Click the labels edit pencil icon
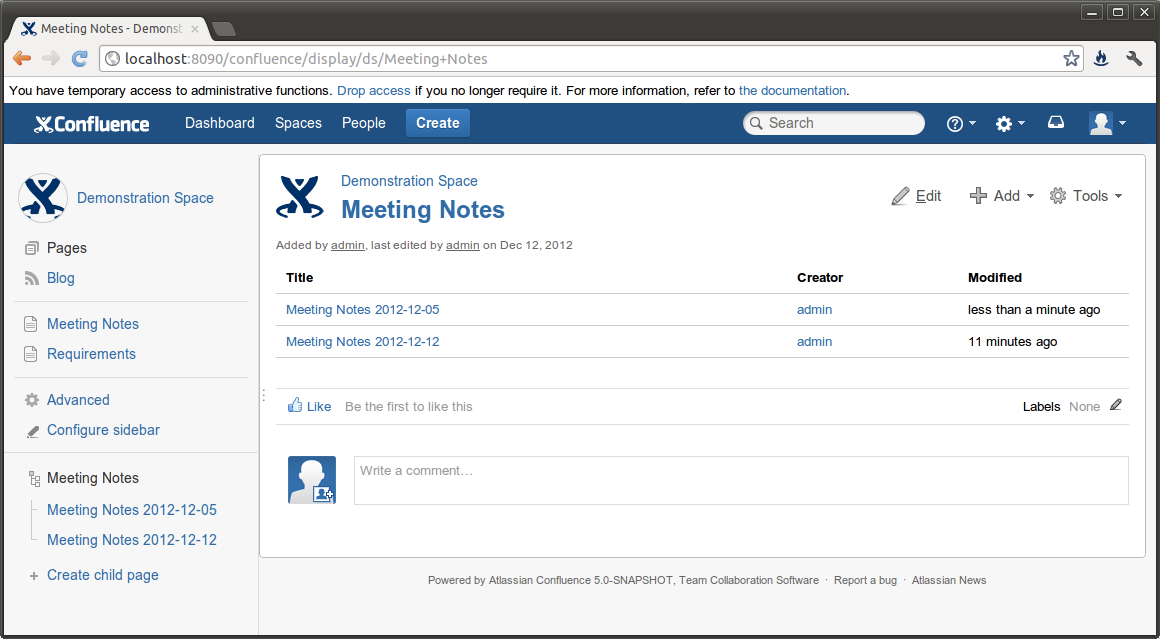Screen dimensions: 1160x639 click(1116, 405)
